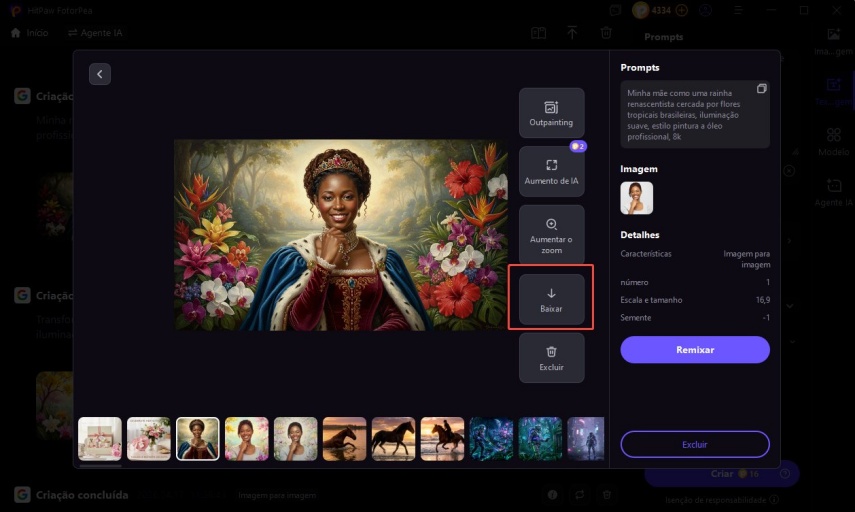Copy the prompt text using the copy icon

pos(761,89)
